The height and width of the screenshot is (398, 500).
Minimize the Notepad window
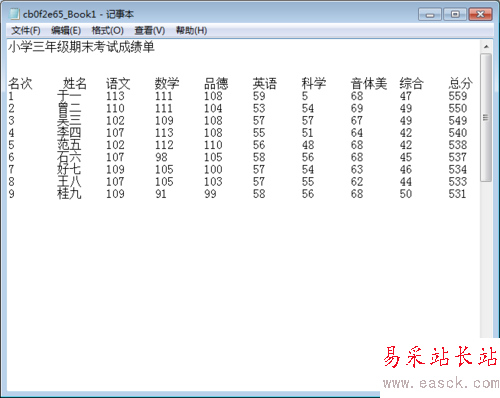coord(430,15)
